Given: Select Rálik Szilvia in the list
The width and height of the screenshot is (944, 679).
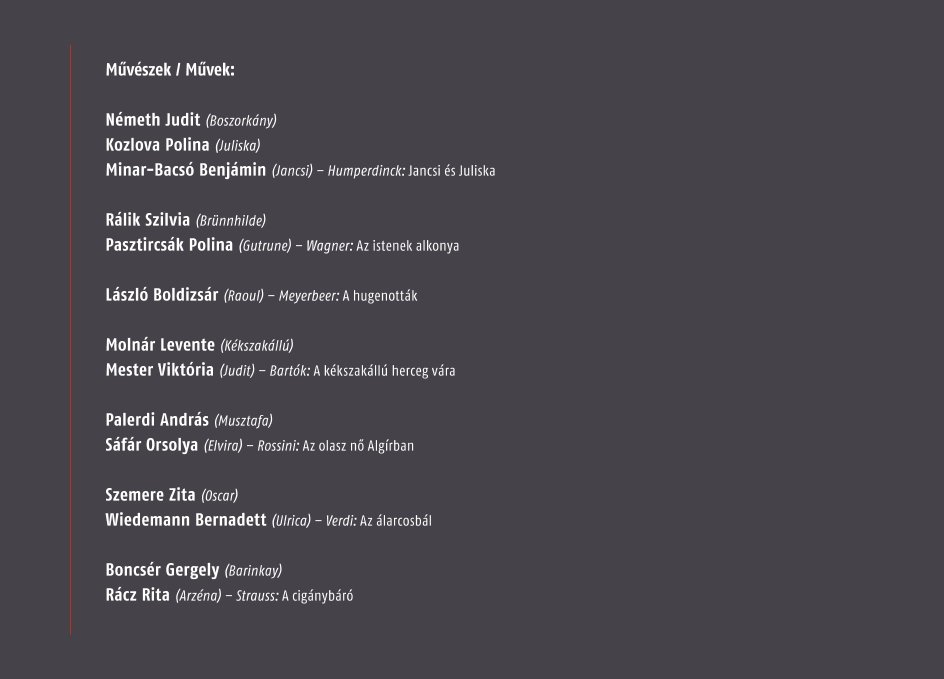Looking at the screenshot, I should (148, 220).
